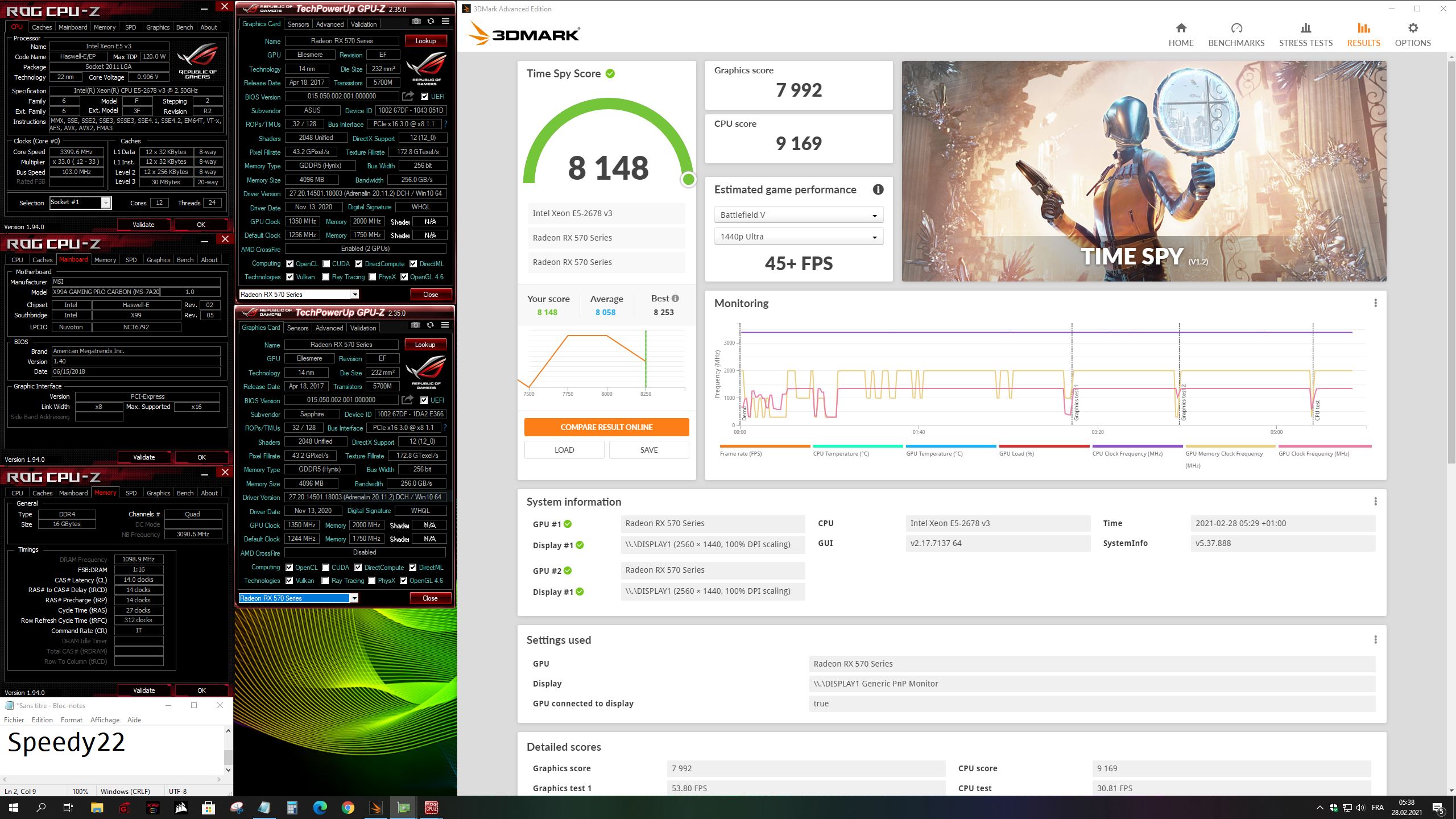Click the info icon next to Best score
This screenshot has width=1456, height=819.
pyautogui.click(x=675, y=299)
